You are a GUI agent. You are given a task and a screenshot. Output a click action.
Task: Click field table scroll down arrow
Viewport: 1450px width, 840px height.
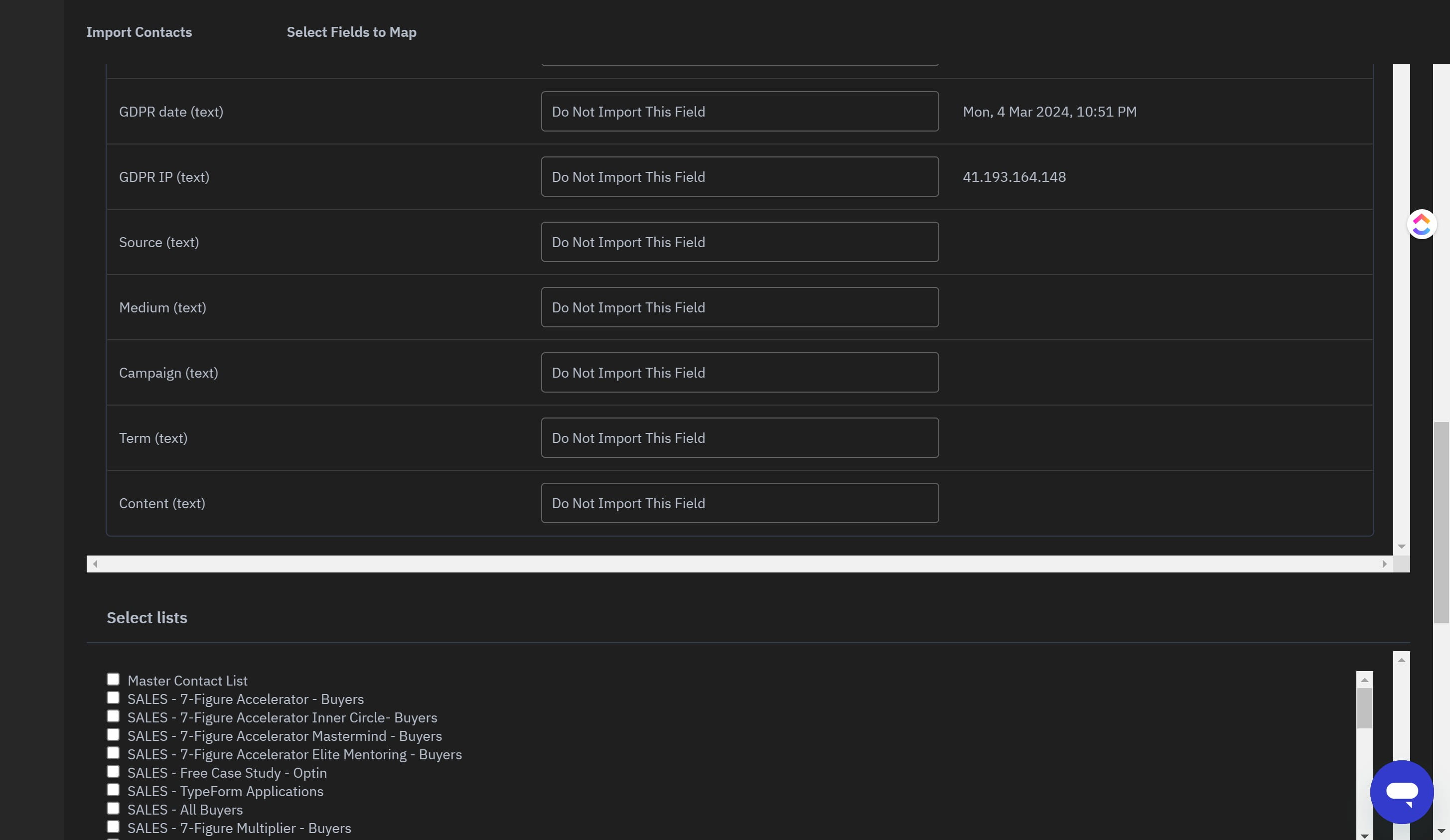[x=1401, y=547]
